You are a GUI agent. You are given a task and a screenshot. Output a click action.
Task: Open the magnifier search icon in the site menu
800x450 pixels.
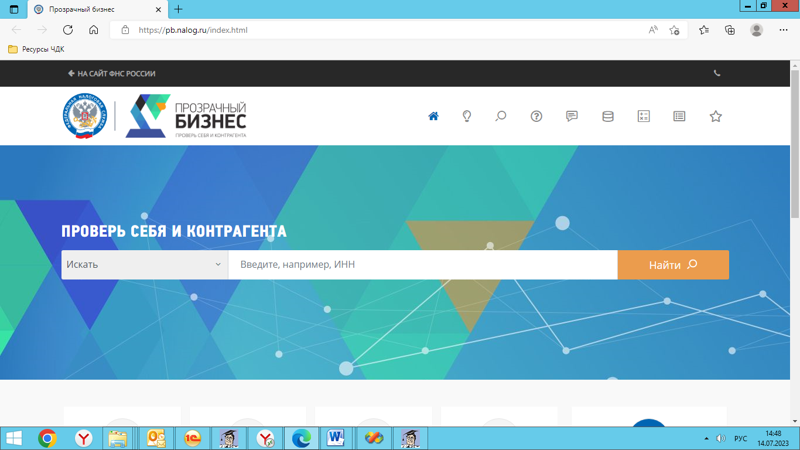click(x=501, y=116)
